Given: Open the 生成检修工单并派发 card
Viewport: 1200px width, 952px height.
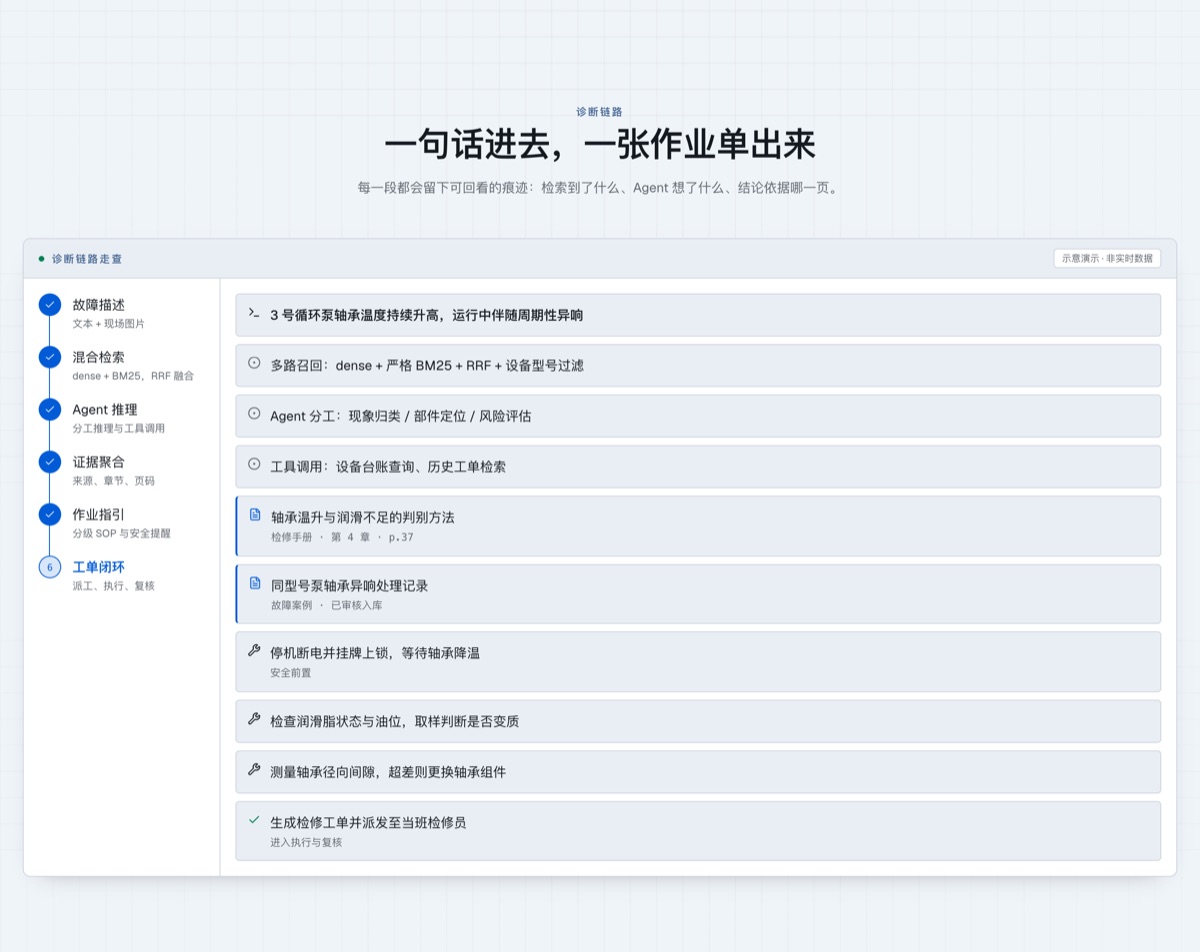Looking at the screenshot, I should click(698, 831).
